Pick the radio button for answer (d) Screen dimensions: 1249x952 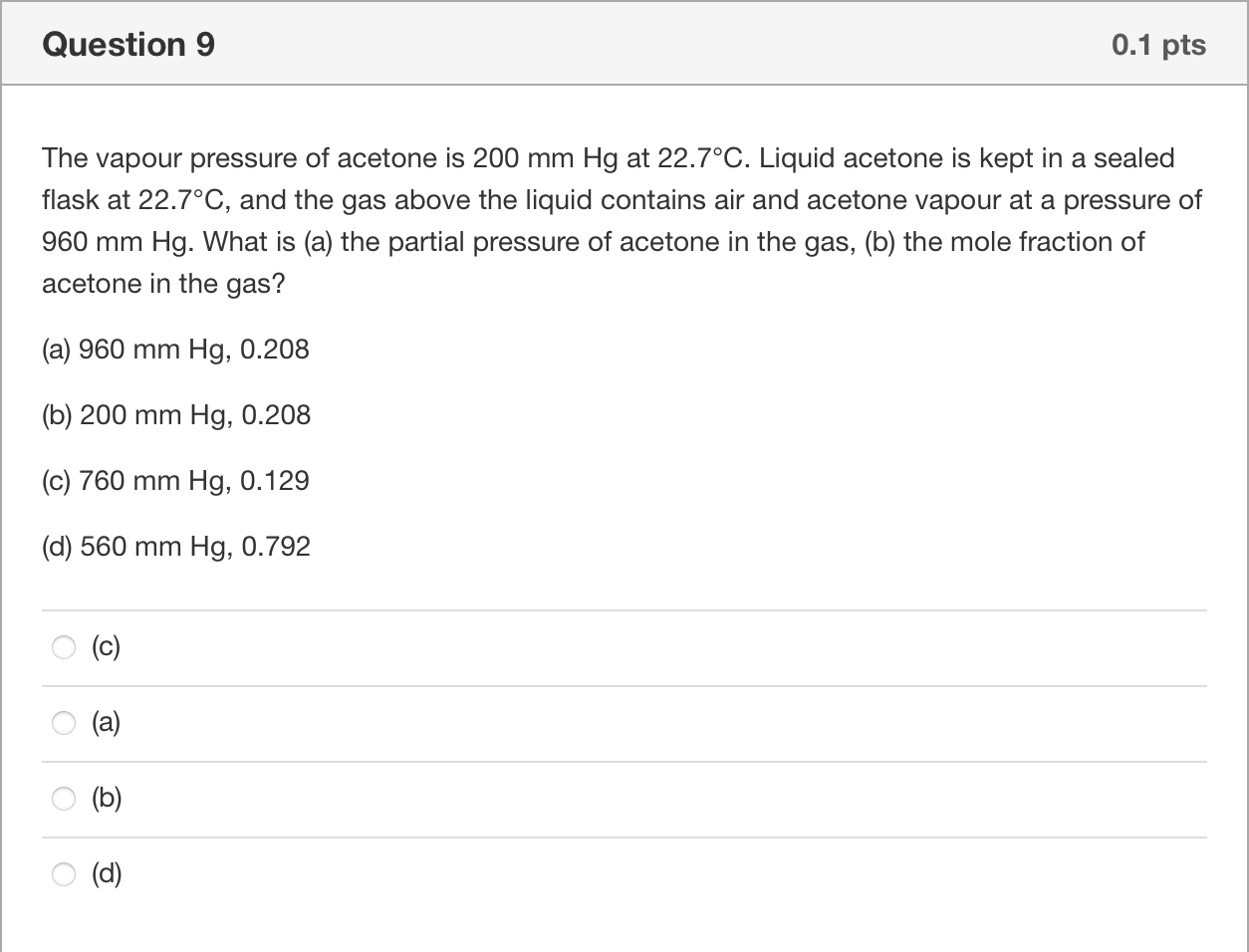(64, 874)
